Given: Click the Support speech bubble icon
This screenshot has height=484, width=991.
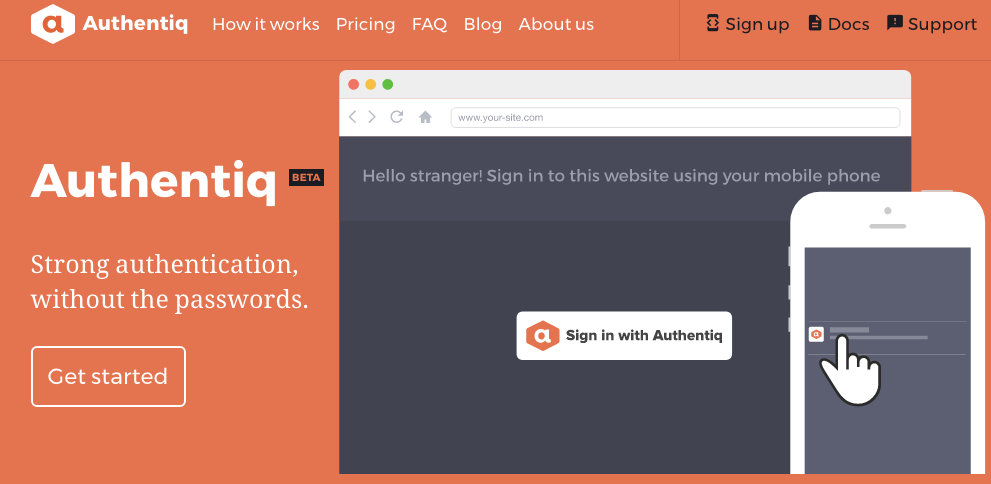Looking at the screenshot, I should (894, 23).
